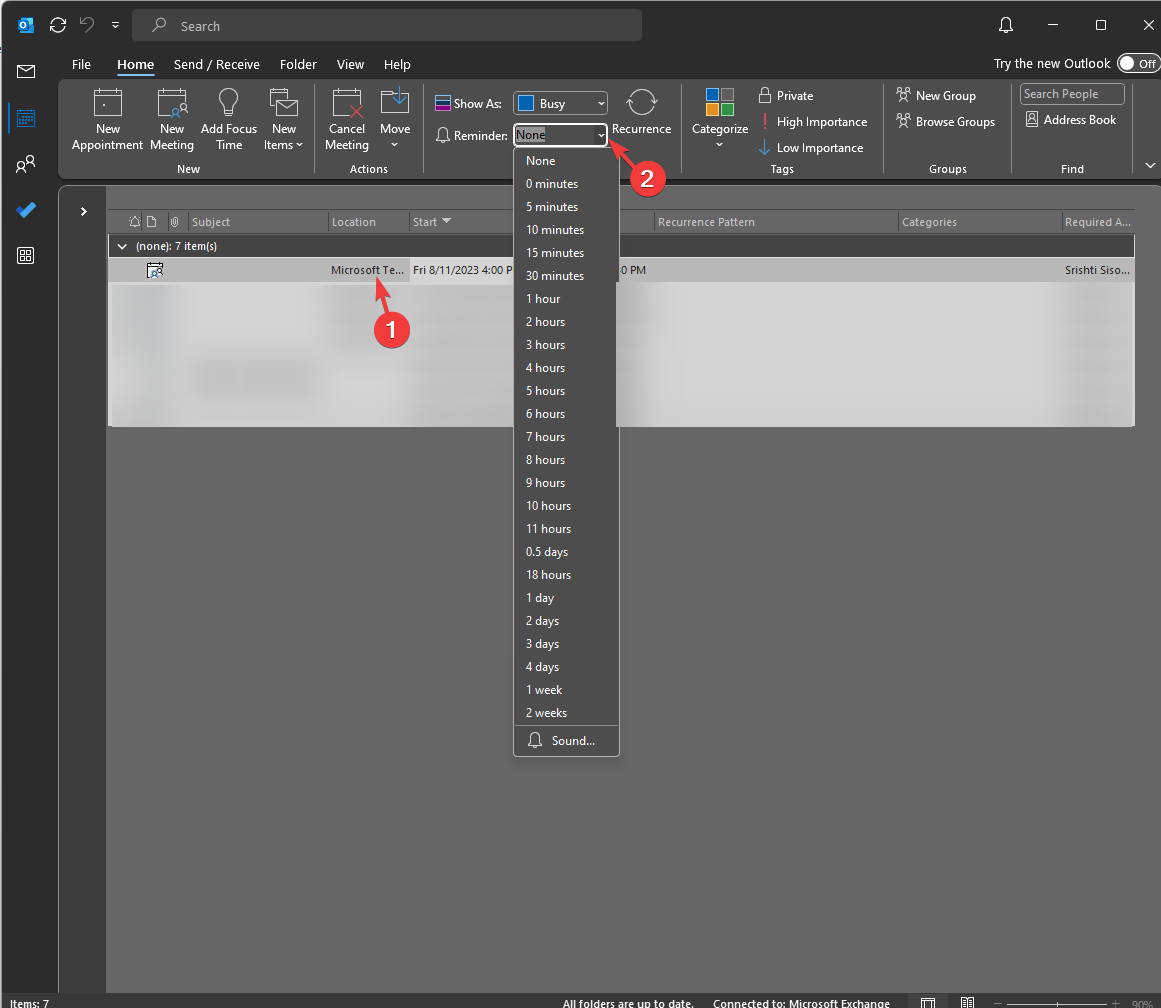The width and height of the screenshot is (1161, 1008).
Task: Choose 1 hour reminder
Action: [566, 298]
